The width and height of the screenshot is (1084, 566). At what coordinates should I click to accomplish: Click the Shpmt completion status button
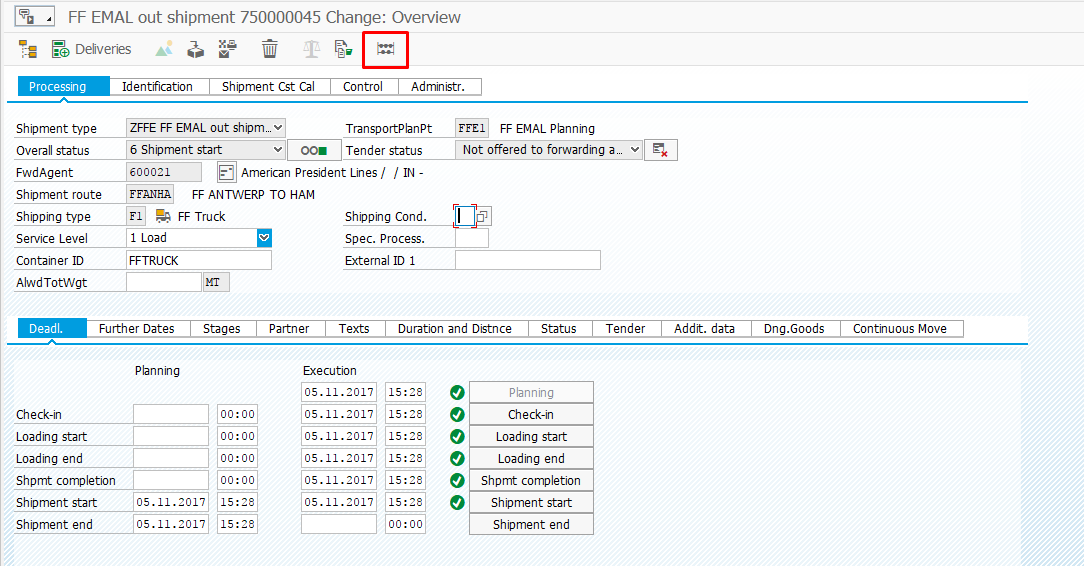click(x=531, y=480)
